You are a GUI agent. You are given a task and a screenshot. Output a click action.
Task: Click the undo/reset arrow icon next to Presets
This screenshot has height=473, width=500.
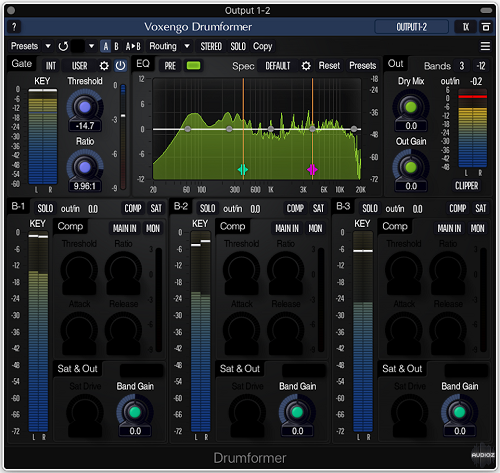(63, 46)
